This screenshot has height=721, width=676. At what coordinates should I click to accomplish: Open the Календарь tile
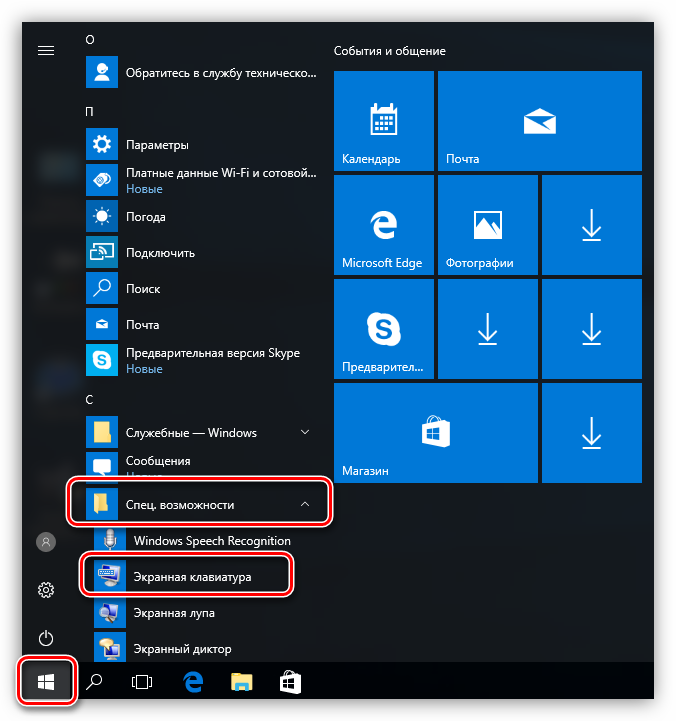pyautogui.click(x=384, y=120)
